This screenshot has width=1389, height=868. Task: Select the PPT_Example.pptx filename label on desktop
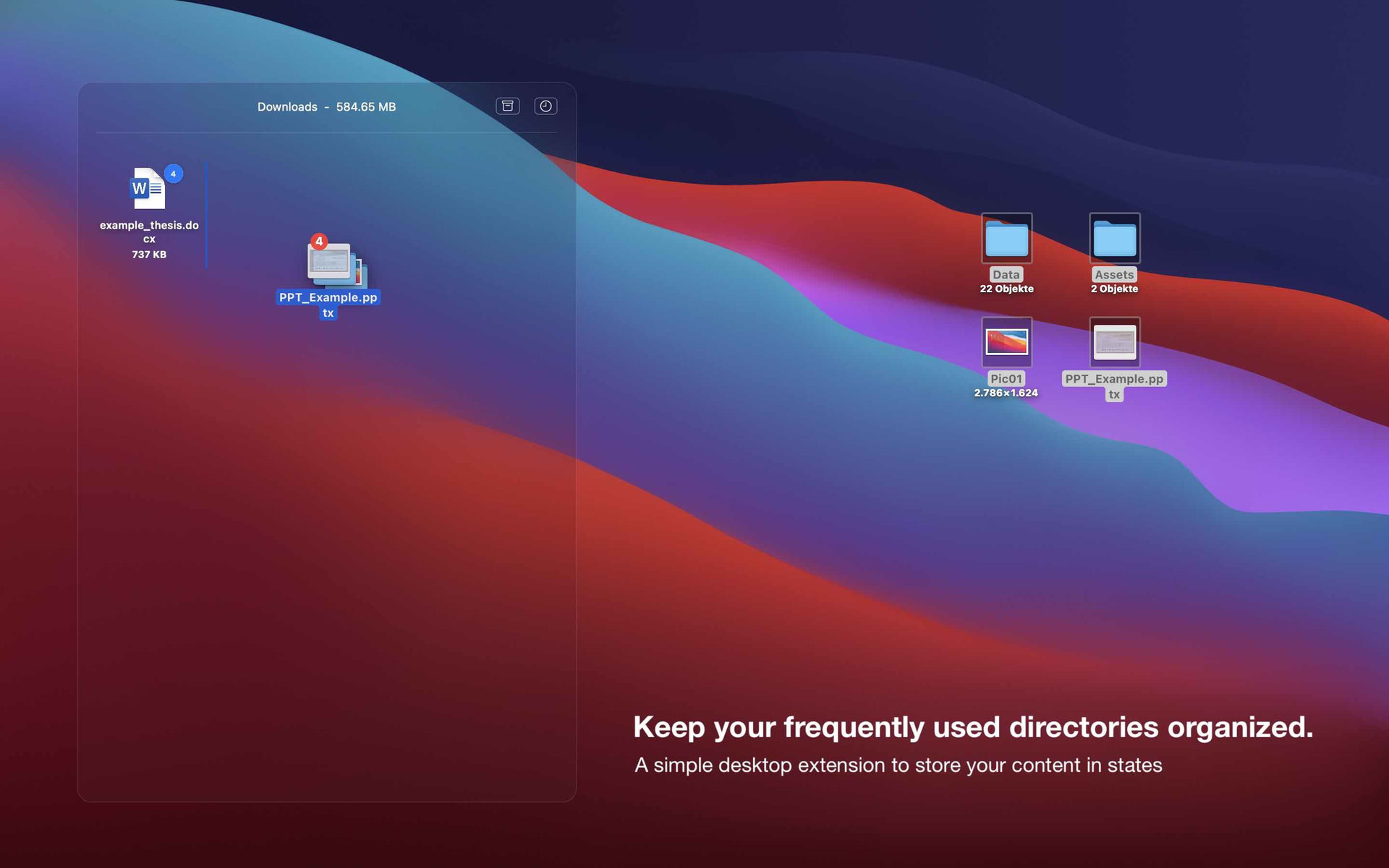(x=1114, y=378)
